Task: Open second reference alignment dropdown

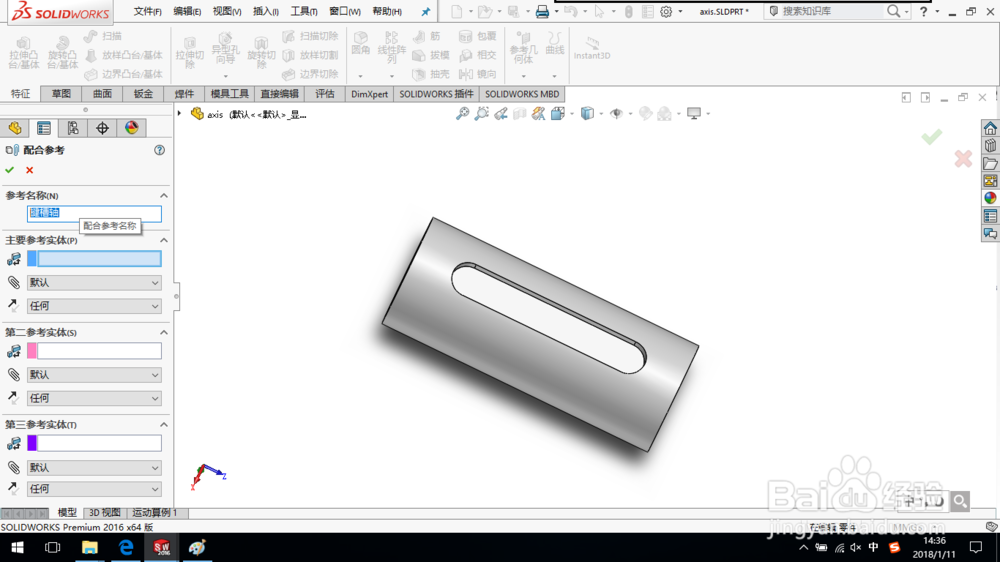Action: (x=94, y=398)
